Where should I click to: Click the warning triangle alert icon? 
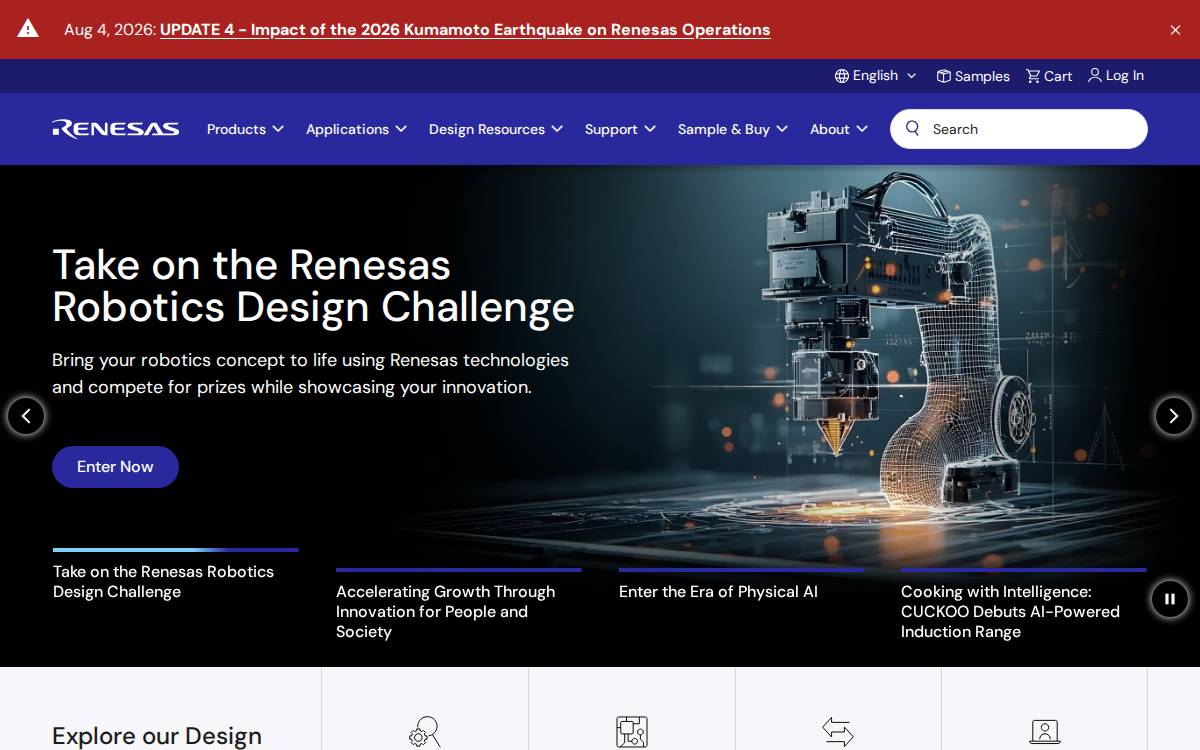[x=28, y=29]
